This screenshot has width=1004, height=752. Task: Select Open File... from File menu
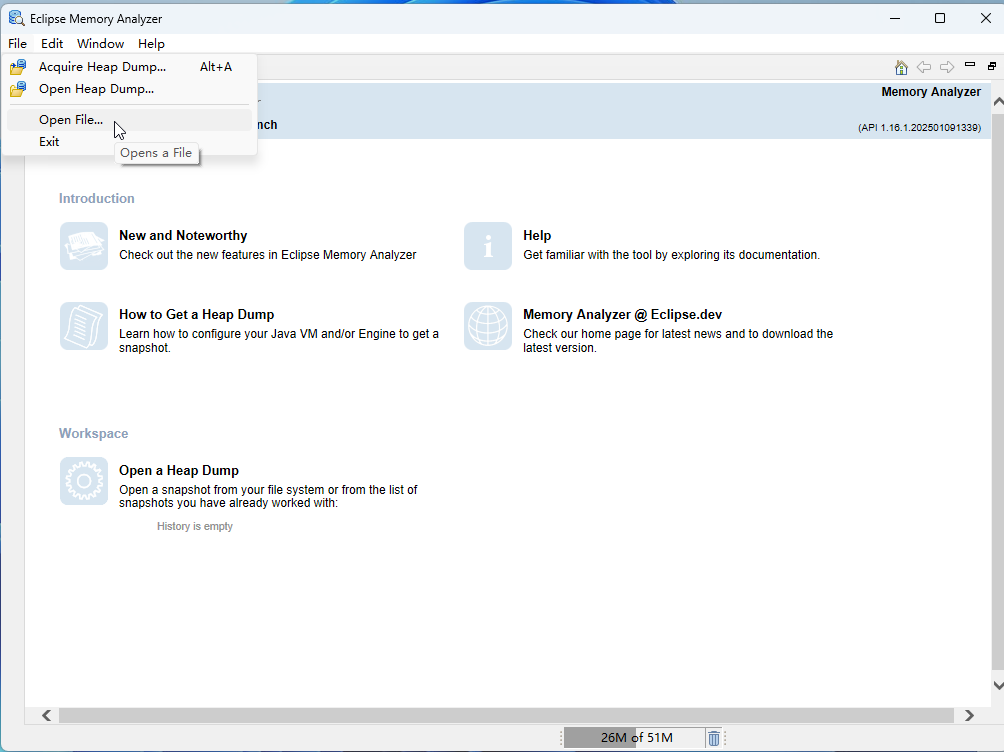[x=129, y=120]
